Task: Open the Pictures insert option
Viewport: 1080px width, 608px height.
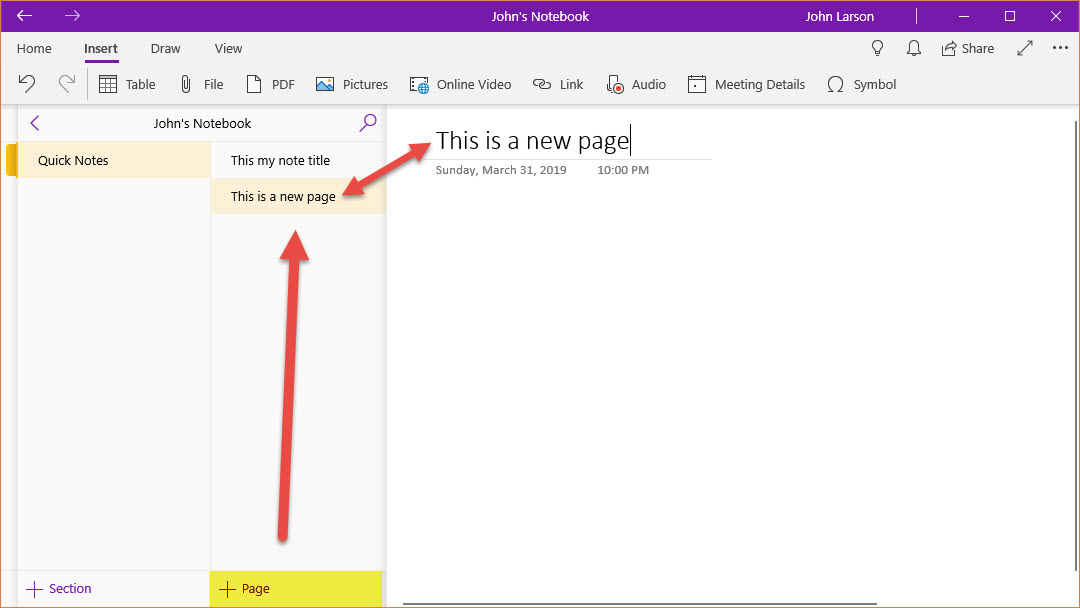Action: (352, 85)
